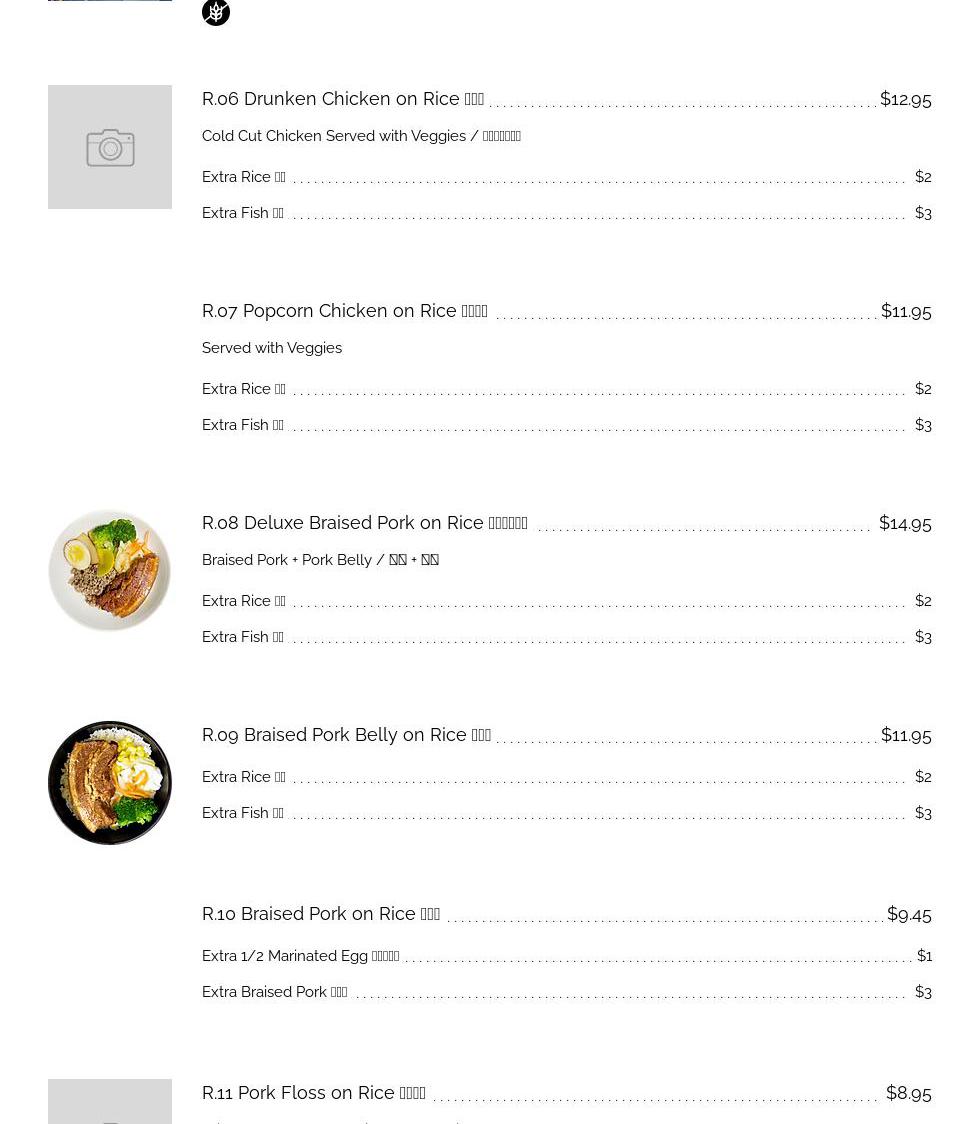Select R.10 Braised Pork on Rice title
The height and width of the screenshot is (1124, 965).
tap(321, 914)
